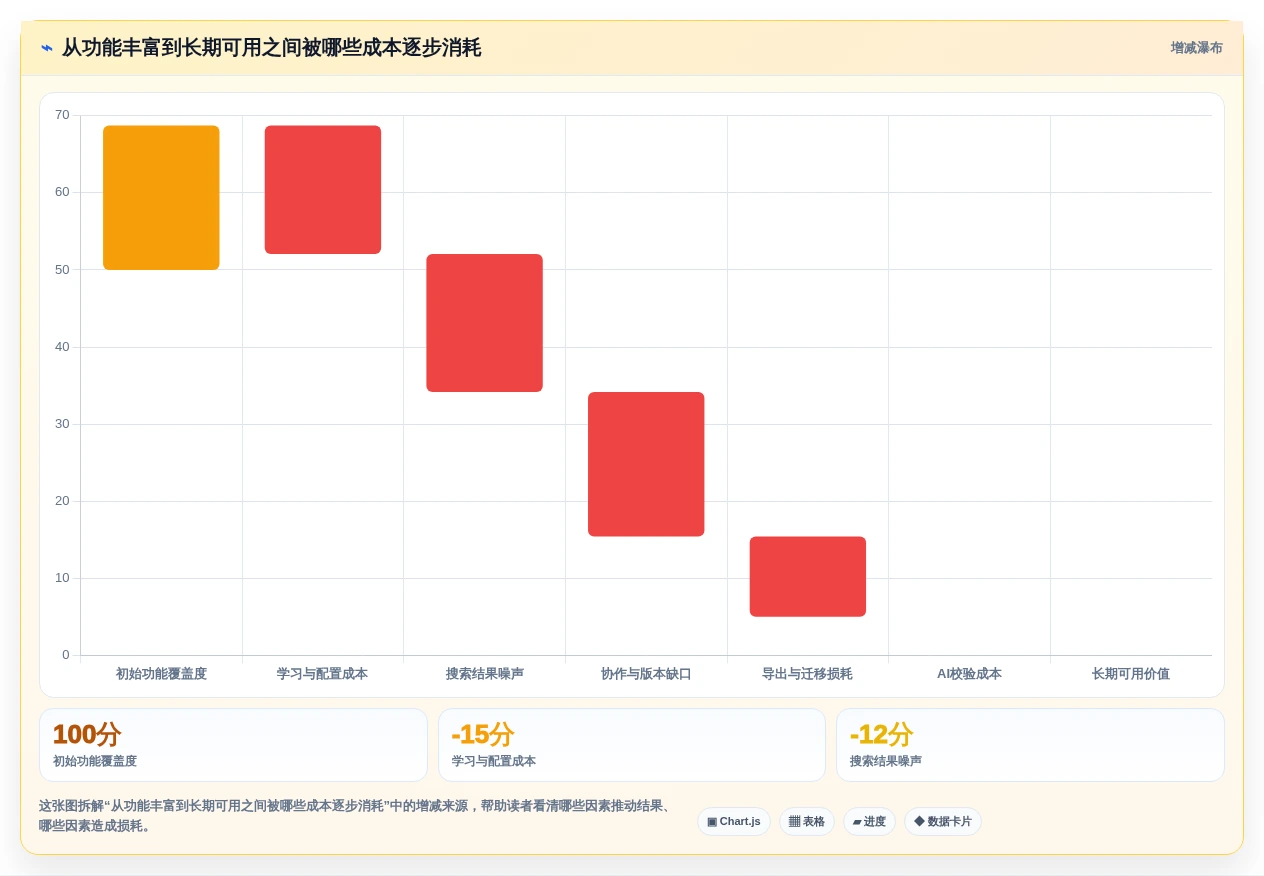This screenshot has width=1264, height=876.
Task: Click the 进度 tag chip
Action: click(x=869, y=822)
